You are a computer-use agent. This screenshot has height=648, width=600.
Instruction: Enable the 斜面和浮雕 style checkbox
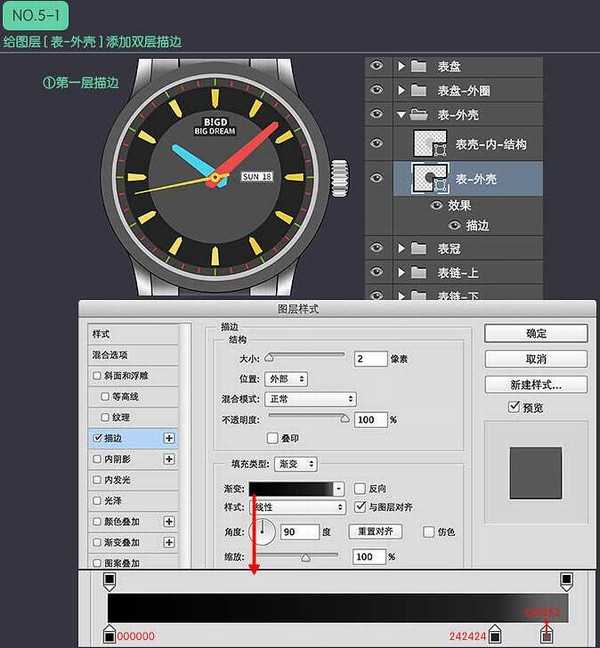(96, 376)
